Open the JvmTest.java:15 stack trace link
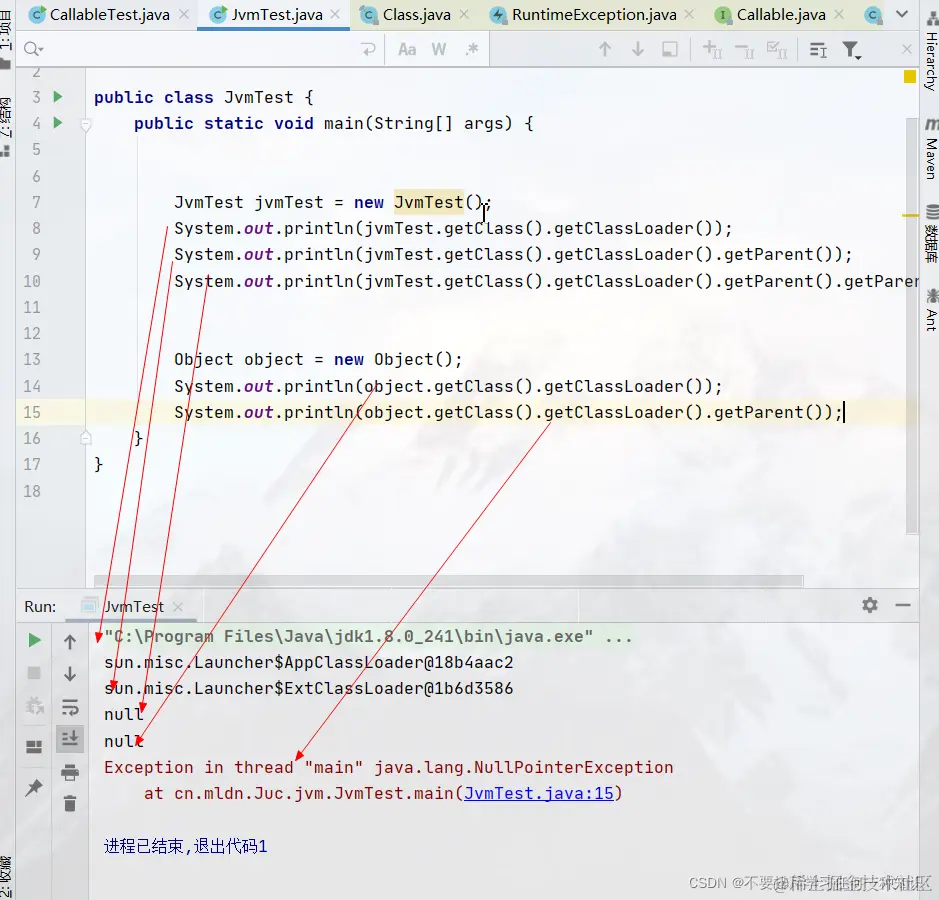The height and width of the screenshot is (900, 939). (x=538, y=793)
